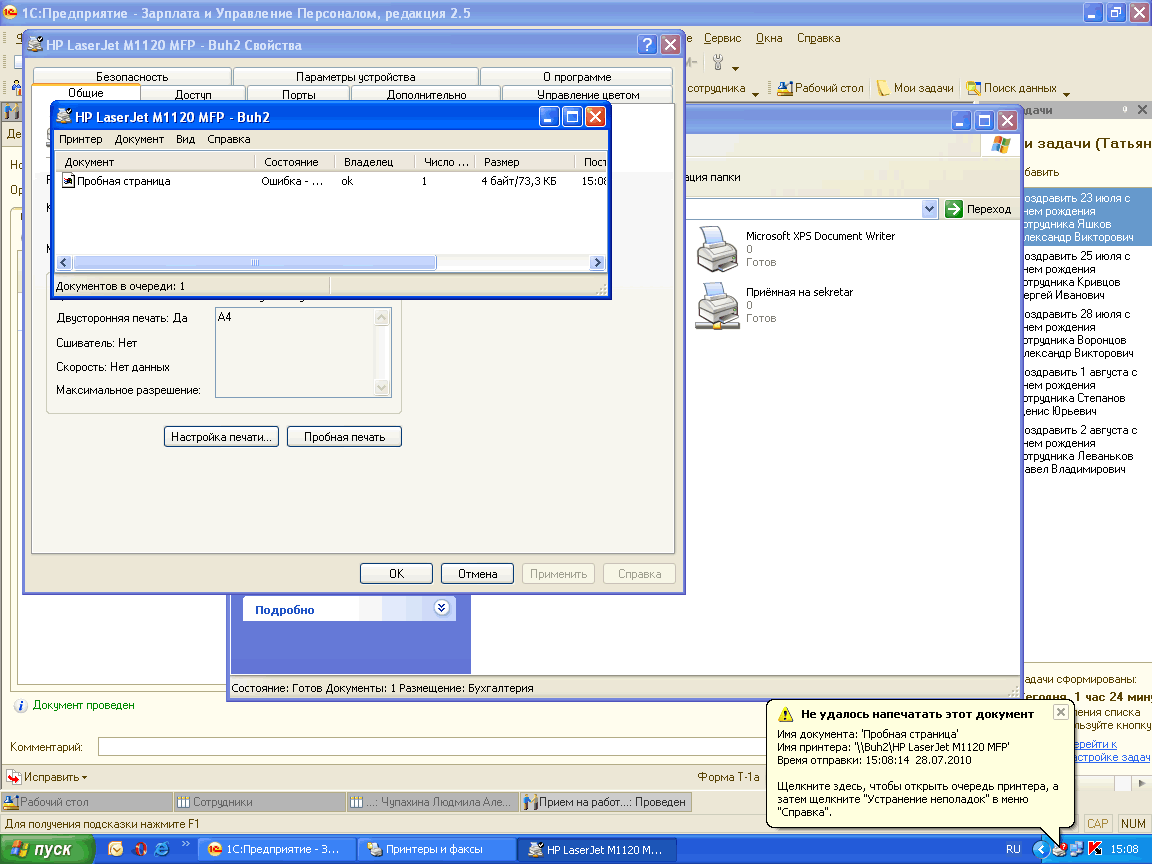Switch to 1С:Предприятие on the taskbar
The height and width of the screenshot is (864, 1152).
[x=278, y=849]
